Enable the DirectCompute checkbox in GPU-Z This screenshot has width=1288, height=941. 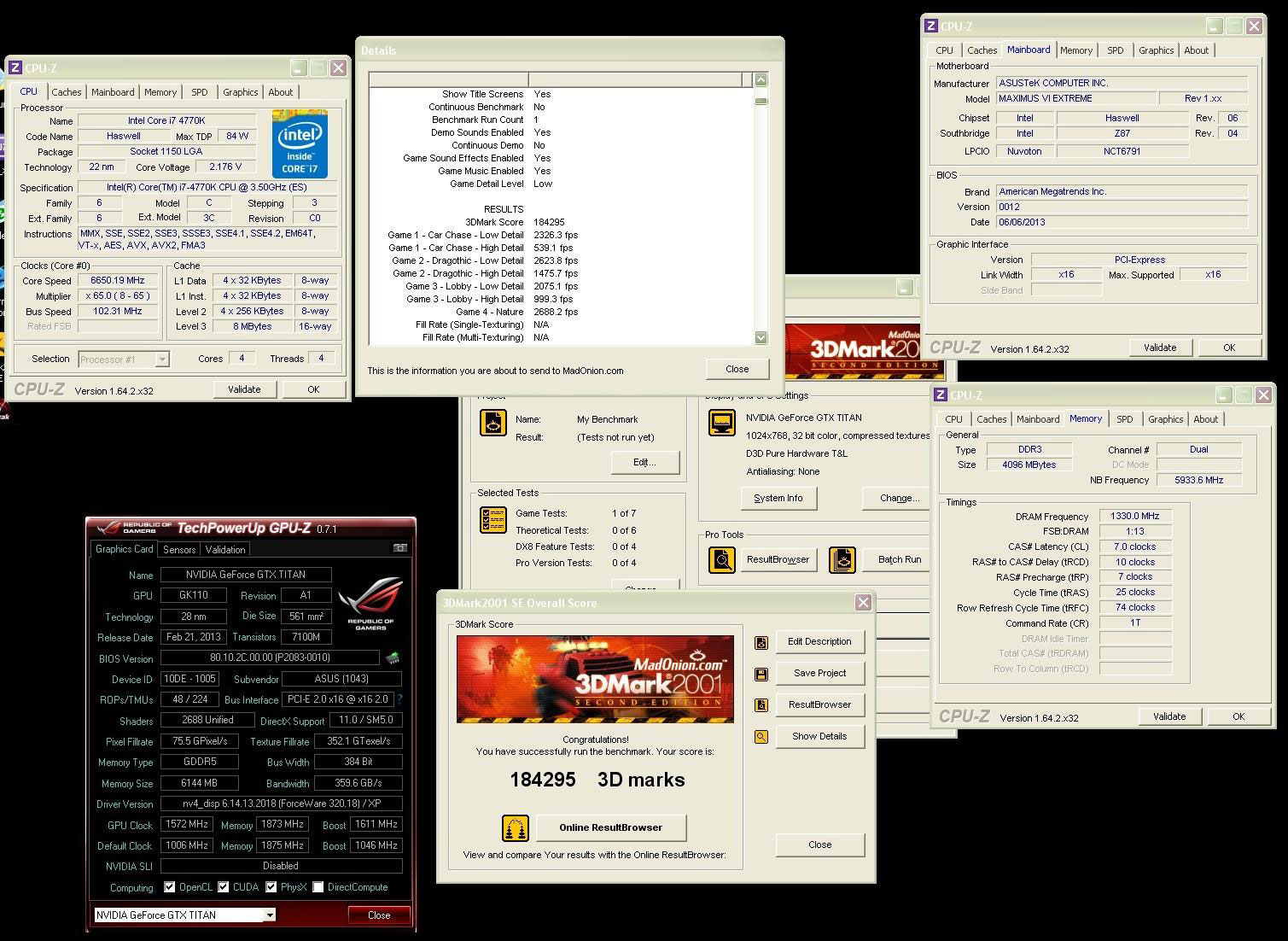pyautogui.click(x=318, y=887)
